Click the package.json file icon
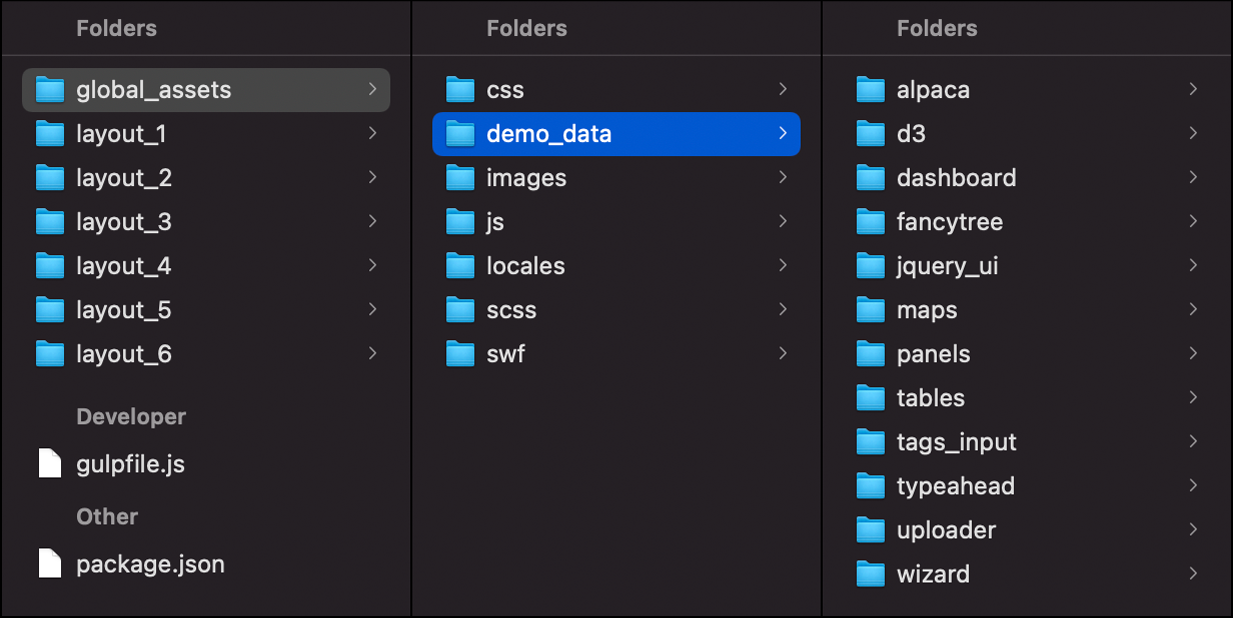1233x618 pixels. pos(49,564)
